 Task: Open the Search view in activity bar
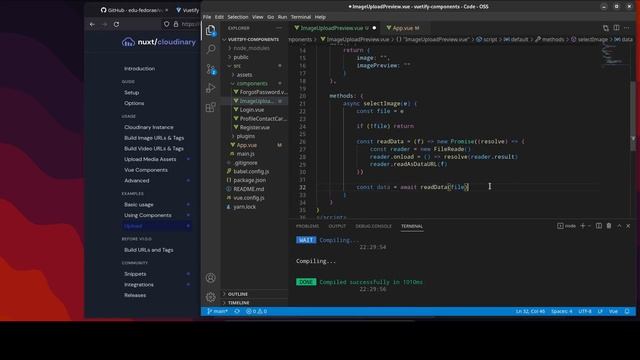click(211, 49)
